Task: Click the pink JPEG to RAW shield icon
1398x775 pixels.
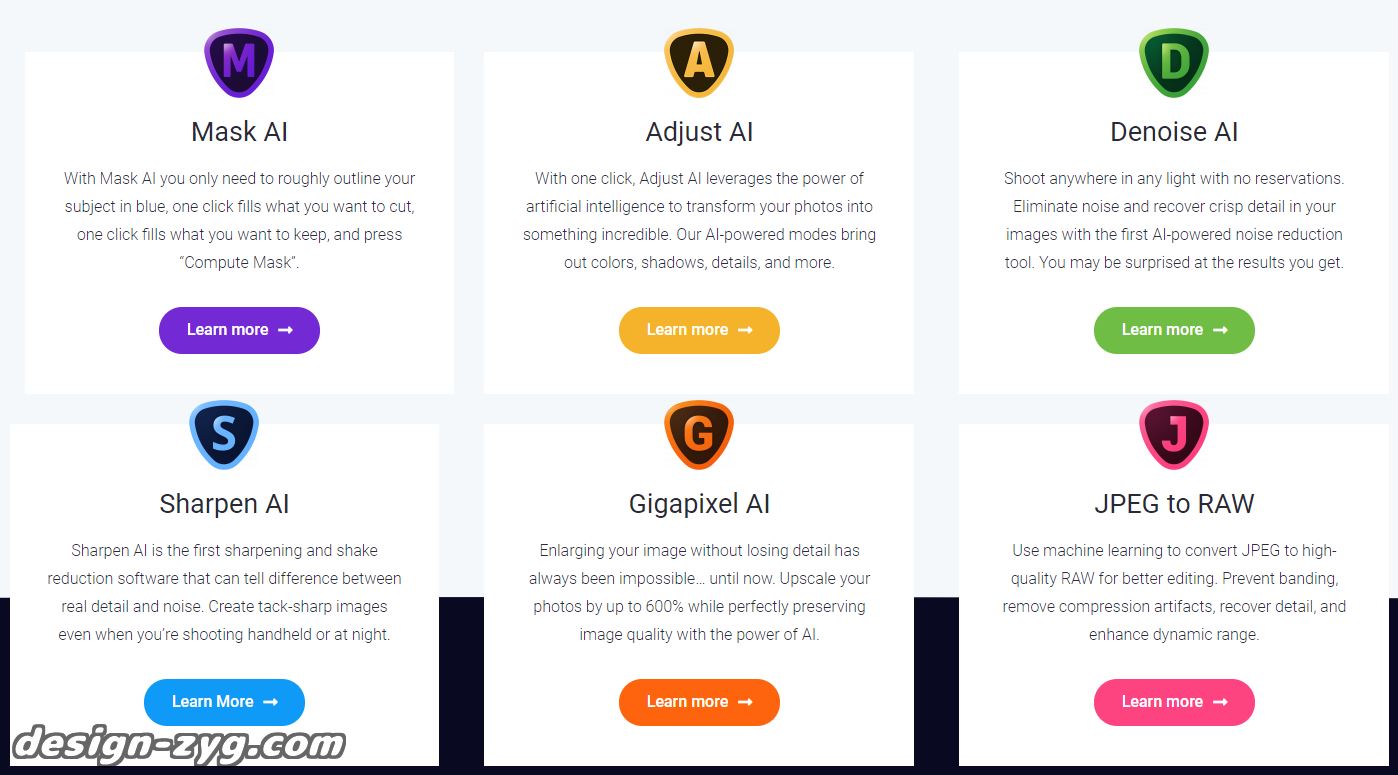Action: coord(1174,435)
